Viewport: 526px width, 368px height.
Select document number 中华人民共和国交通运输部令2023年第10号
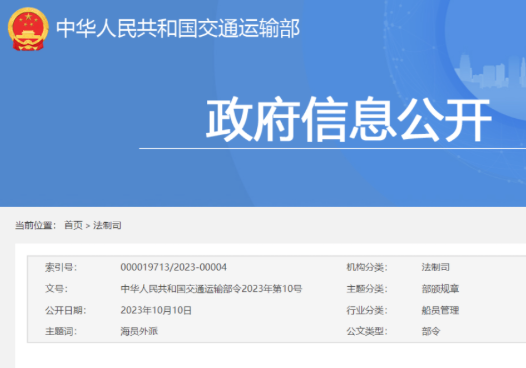pyautogui.click(x=211, y=289)
